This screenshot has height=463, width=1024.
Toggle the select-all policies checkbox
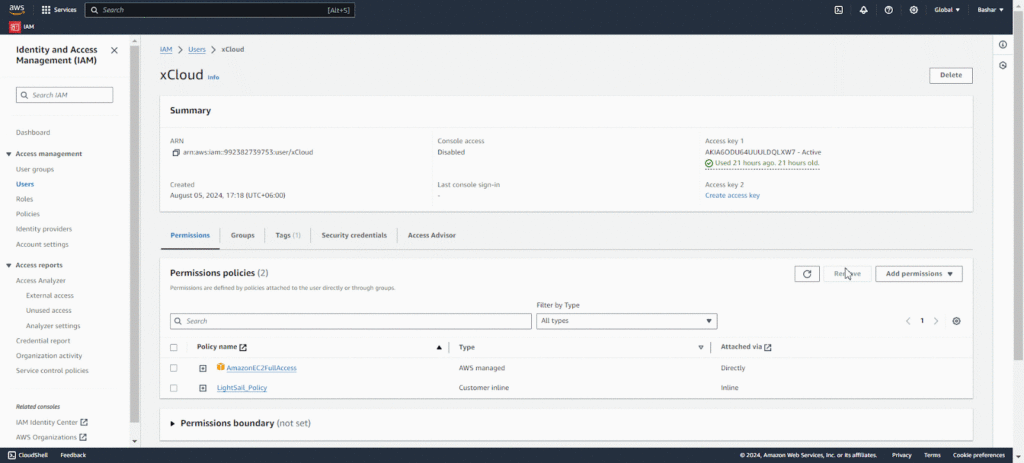[x=174, y=348]
